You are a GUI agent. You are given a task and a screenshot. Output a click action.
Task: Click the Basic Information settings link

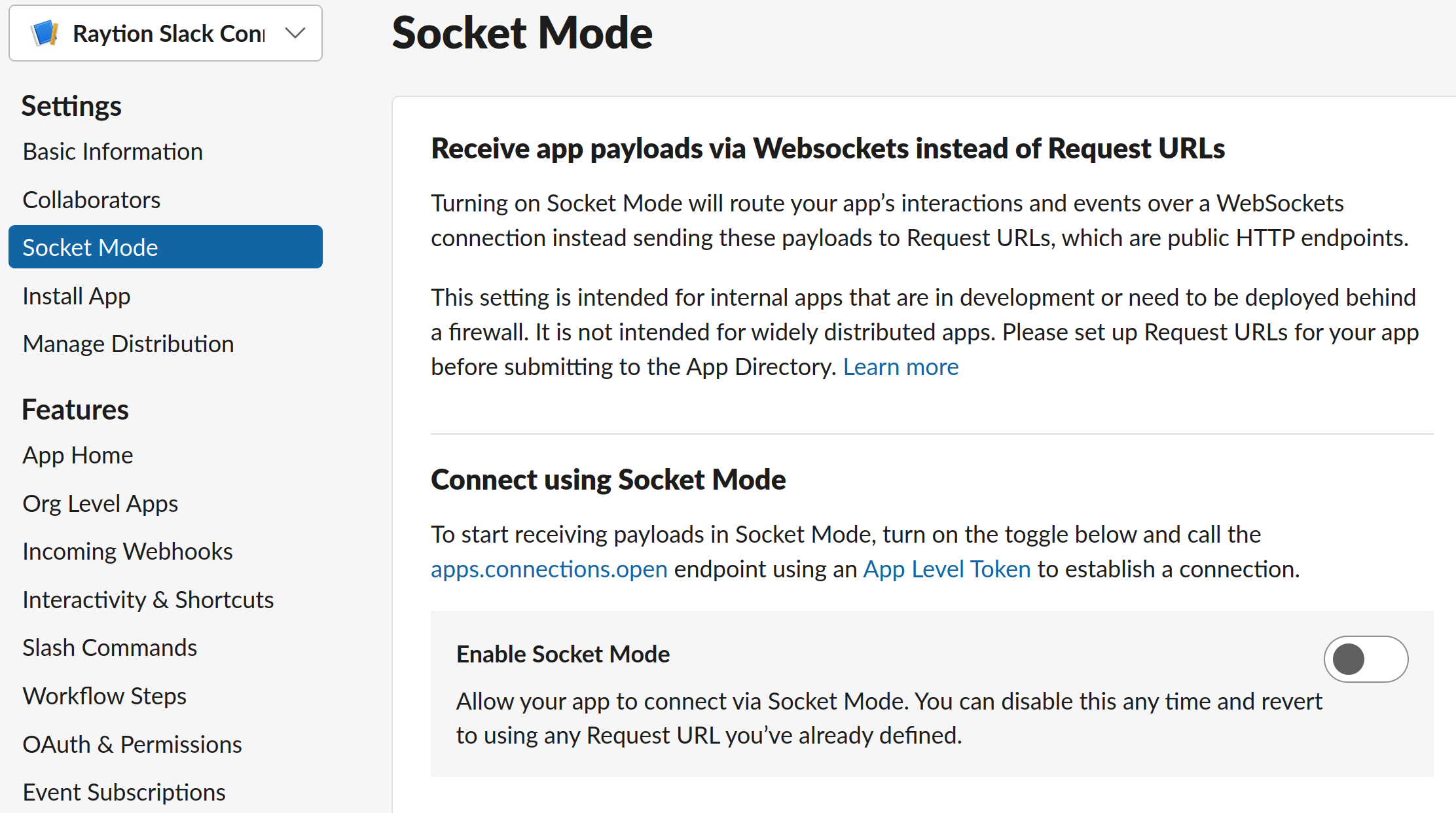[x=113, y=151]
